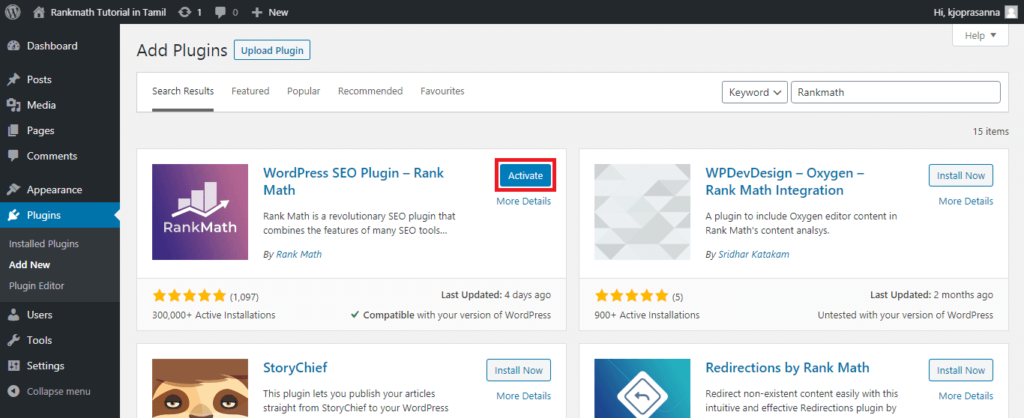This screenshot has width=1024, height=418.
Task: Open More Details for Rank Math plugin
Action: pyautogui.click(x=524, y=201)
